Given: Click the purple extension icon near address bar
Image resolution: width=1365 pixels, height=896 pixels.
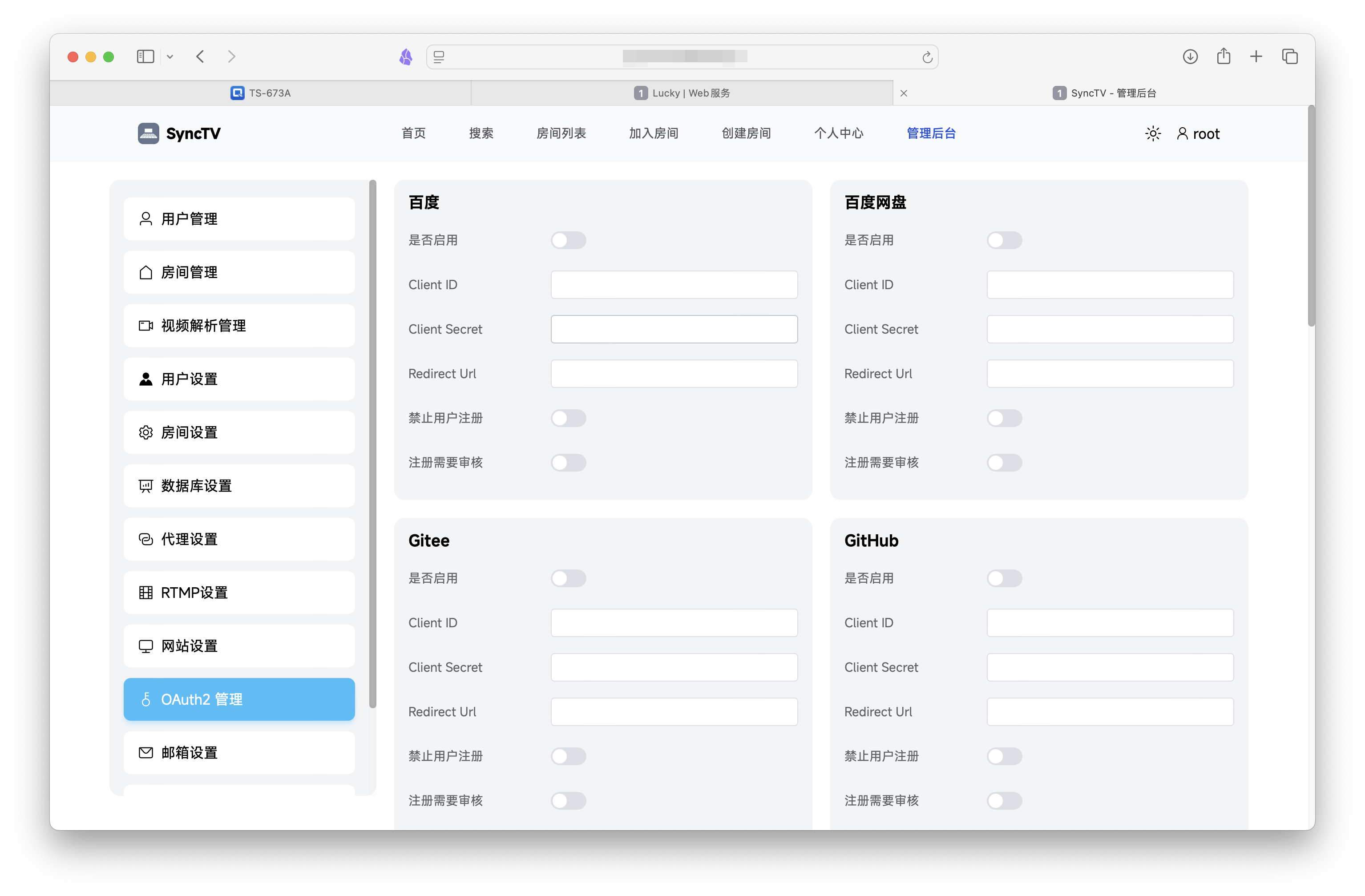Looking at the screenshot, I should tap(406, 56).
